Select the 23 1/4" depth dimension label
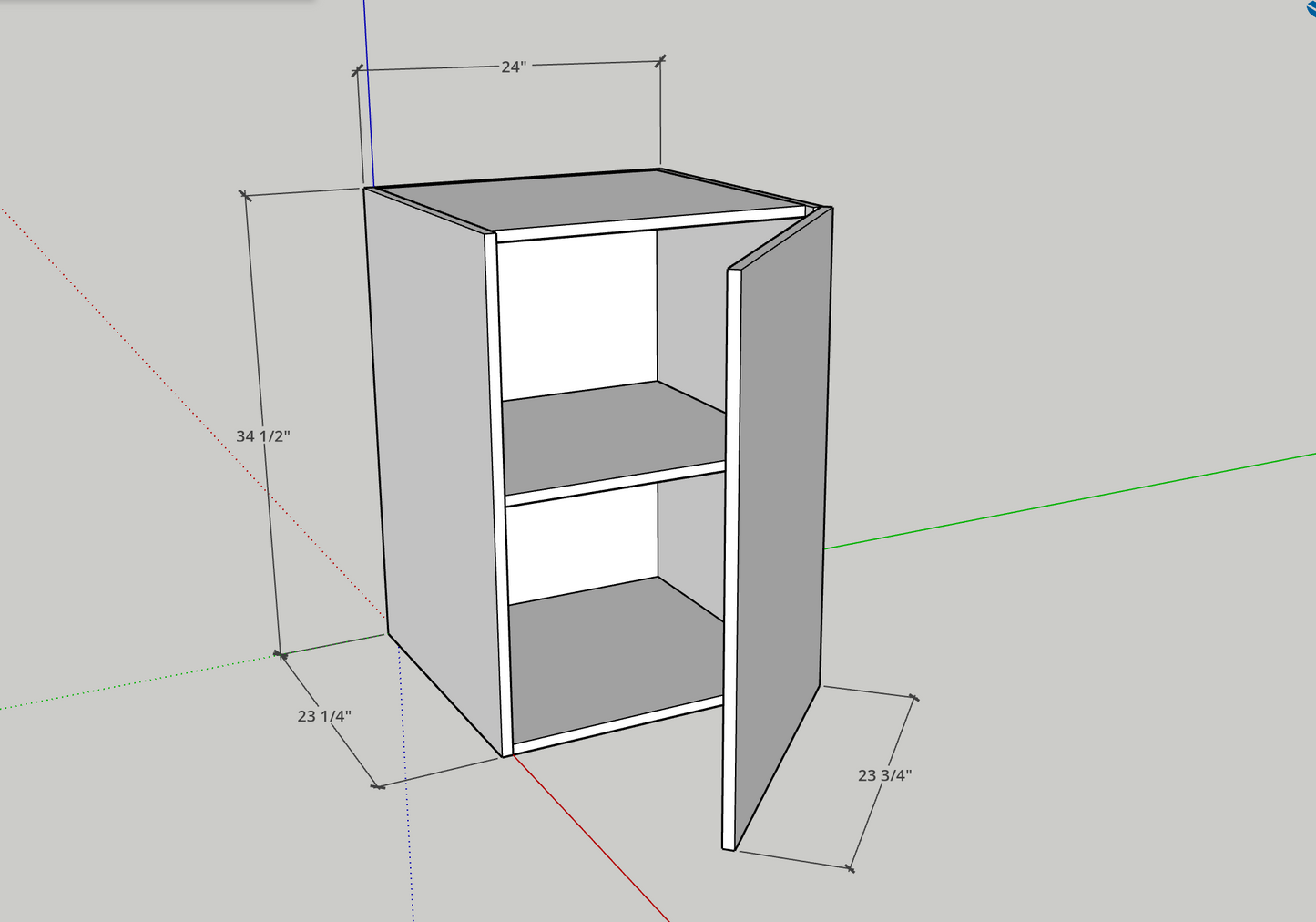 (x=324, y=716)
